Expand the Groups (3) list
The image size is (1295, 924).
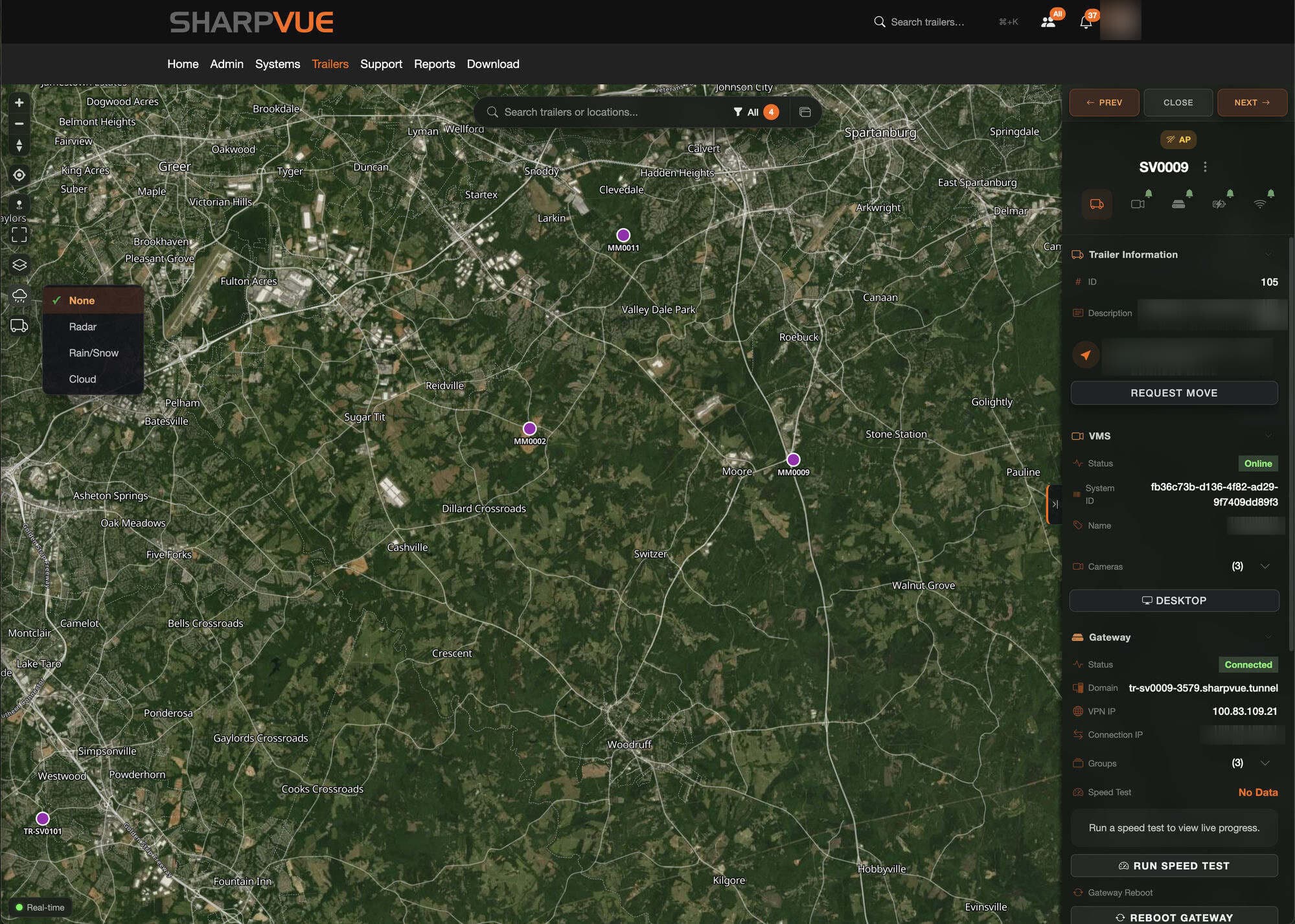[1265, 763]
